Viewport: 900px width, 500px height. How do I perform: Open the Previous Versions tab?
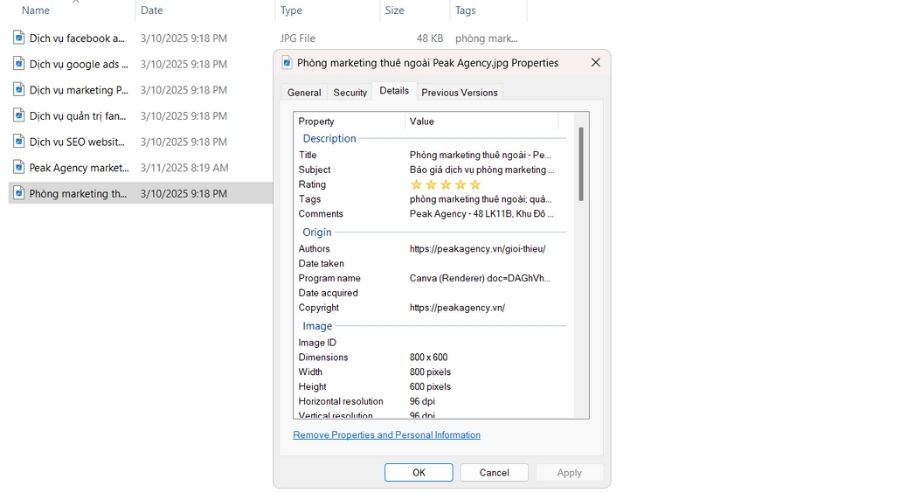(459, 92)
